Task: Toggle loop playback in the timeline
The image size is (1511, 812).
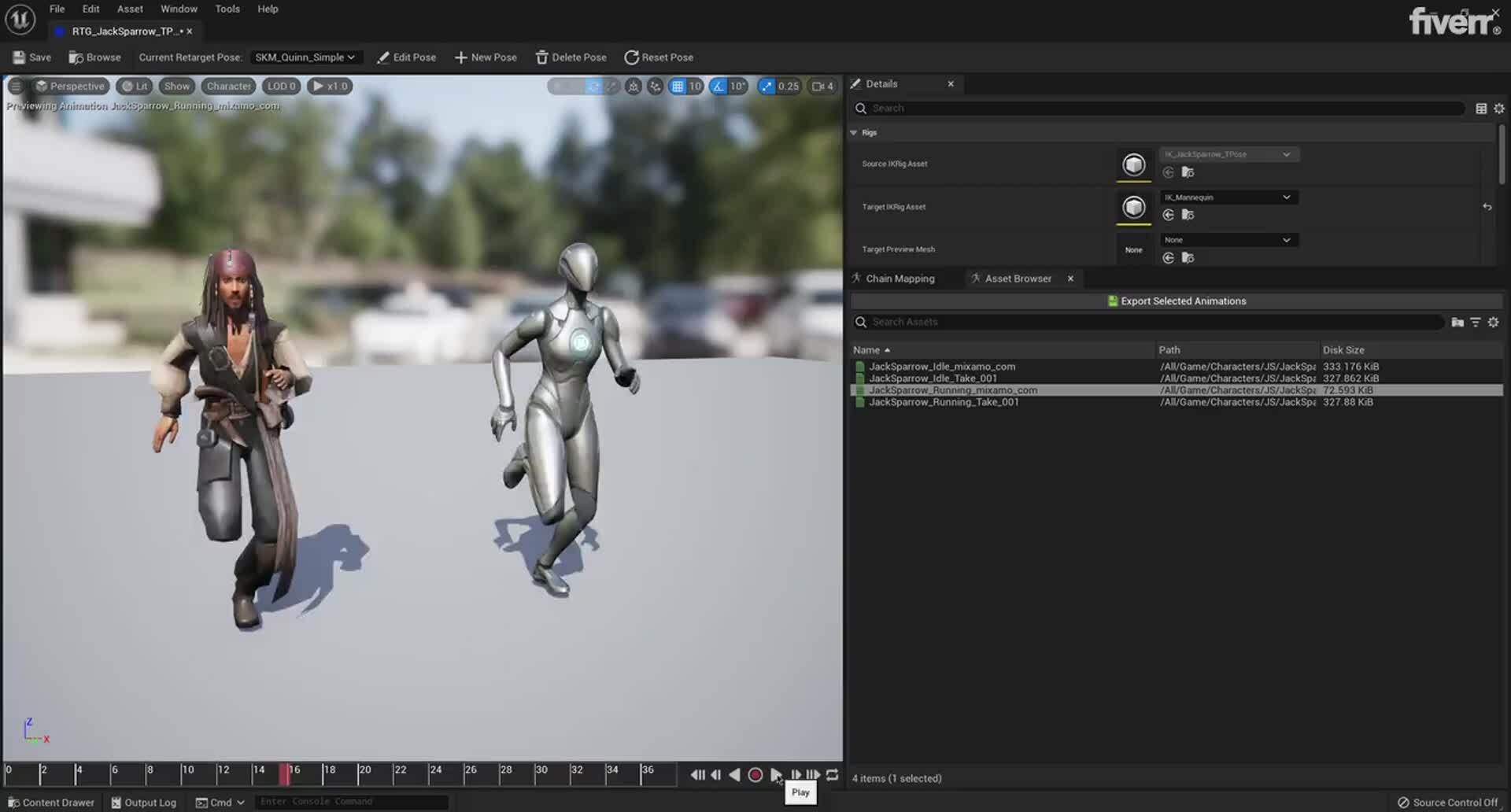Action: point(832,775)
